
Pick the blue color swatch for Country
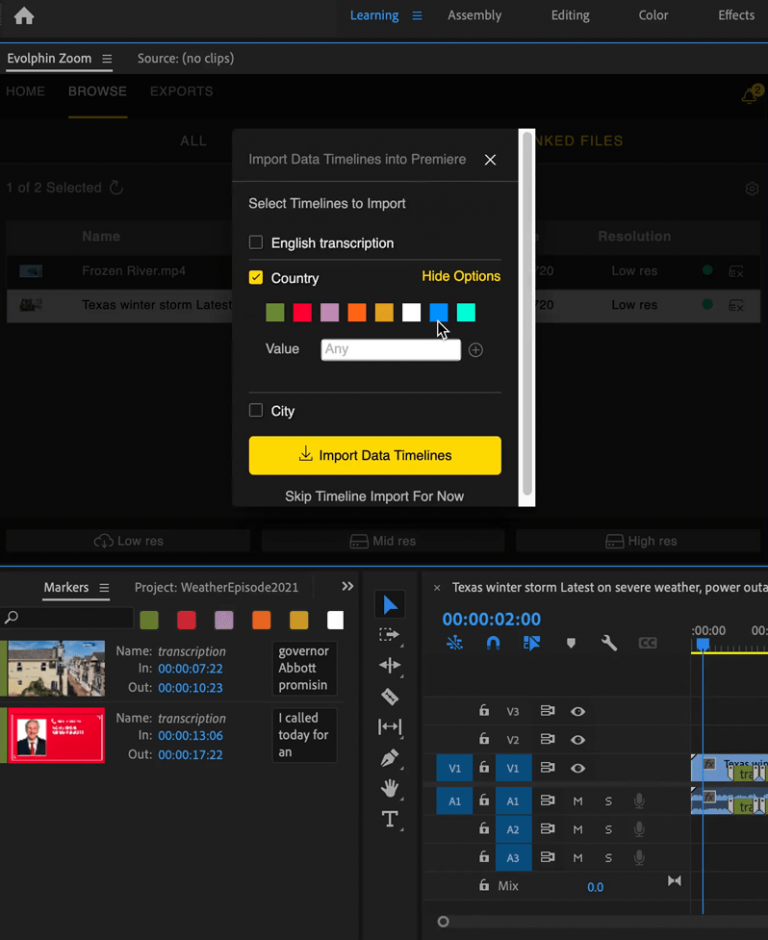coord(438,313)
